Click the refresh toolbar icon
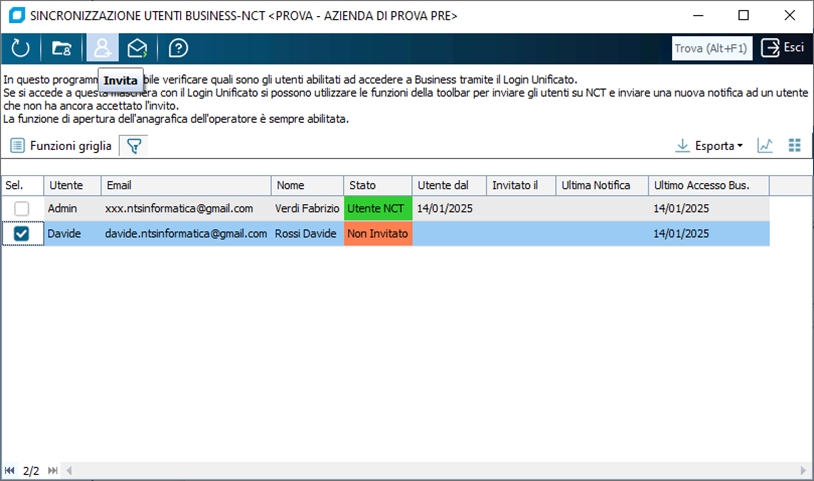The height and width of the screenshot is (481, 814). (x=20, y=48)
